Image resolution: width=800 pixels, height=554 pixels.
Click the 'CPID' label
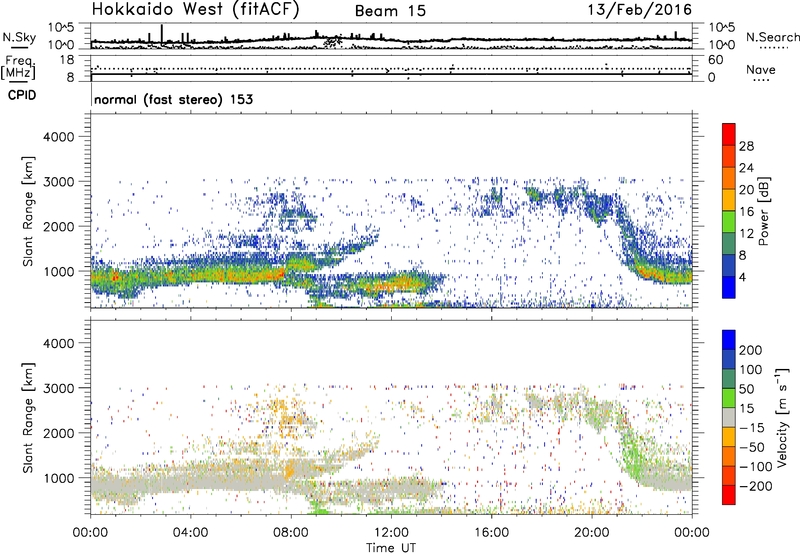pos(22,95)
